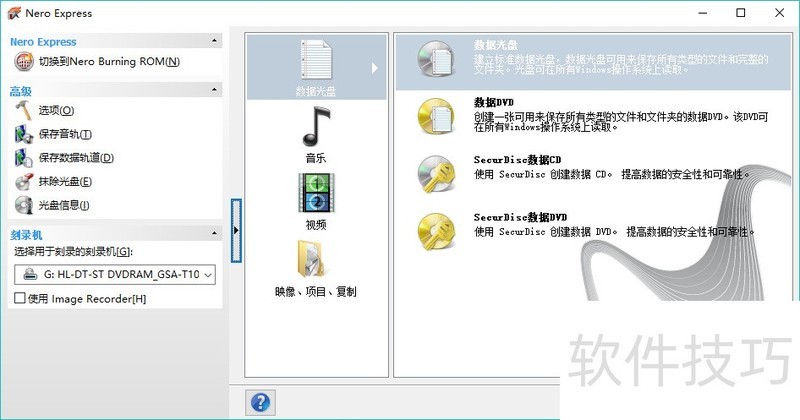Image resolution: width=800 pixels, height=420 pixels.
Task: Select the 映像、项目、复制 folder icon
Action: pos(312,259)
